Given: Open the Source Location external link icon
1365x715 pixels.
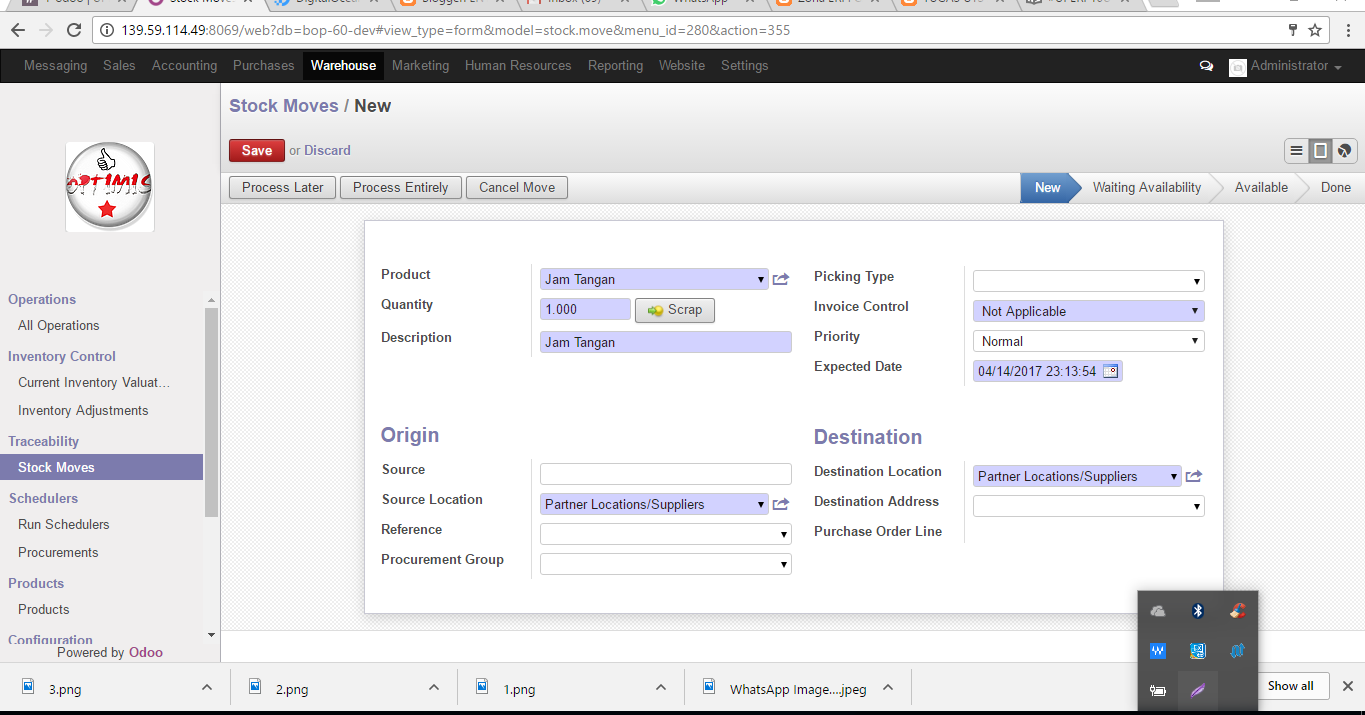Looking at the screenshot, I should (x=781, y=505).
